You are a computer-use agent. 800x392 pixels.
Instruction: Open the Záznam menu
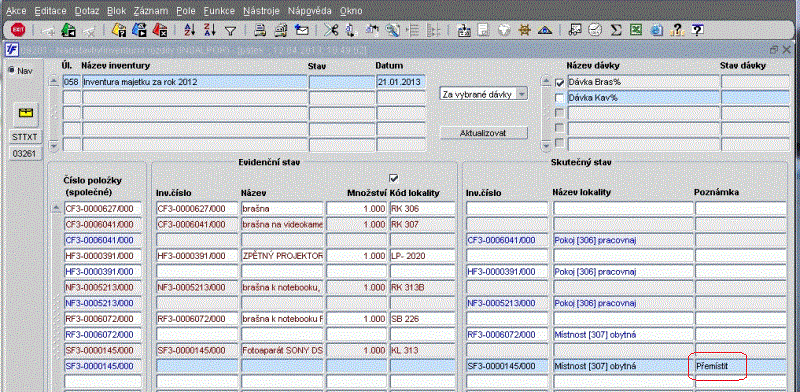tap(151, 11)
